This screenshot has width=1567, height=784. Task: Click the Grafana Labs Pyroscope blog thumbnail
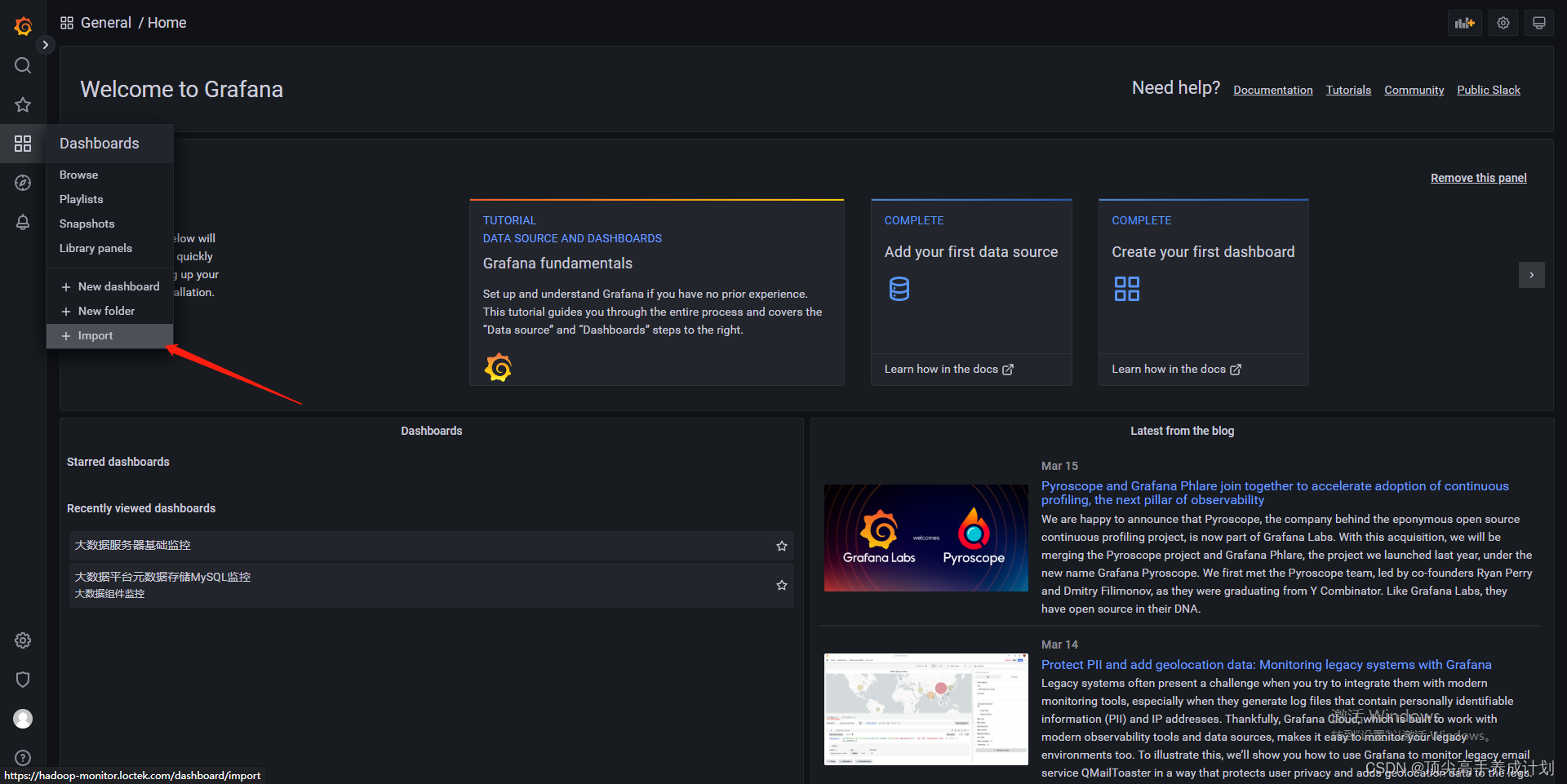click(926, 538)
